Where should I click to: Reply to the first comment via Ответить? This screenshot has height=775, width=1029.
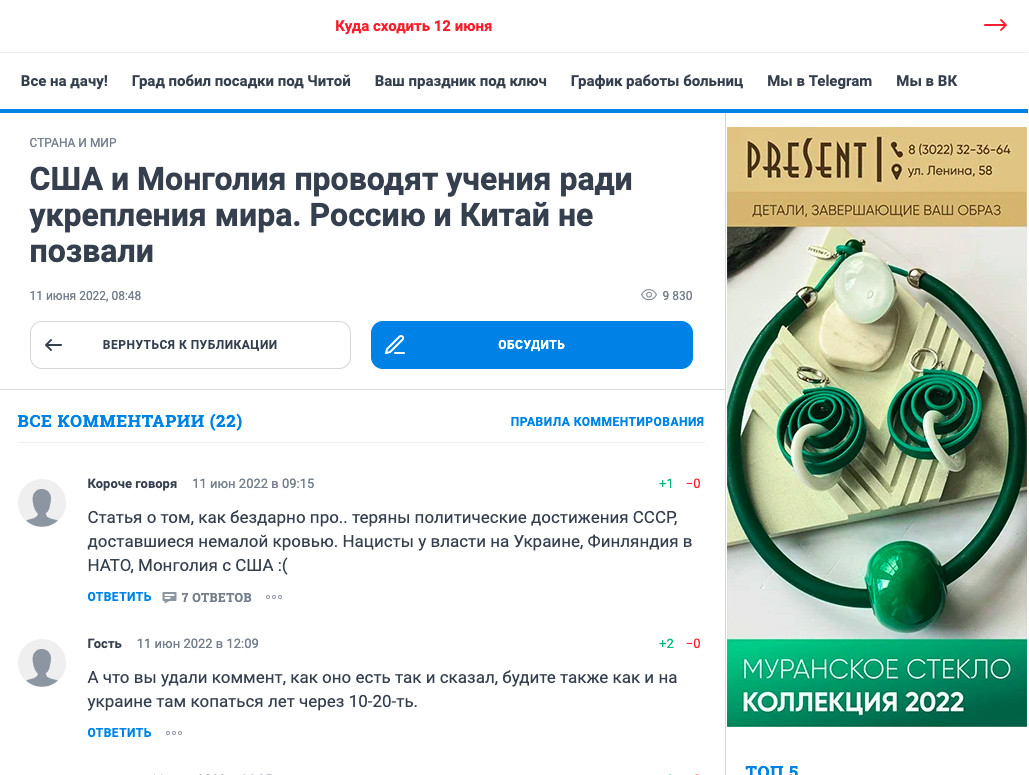[x=119, y=597]
